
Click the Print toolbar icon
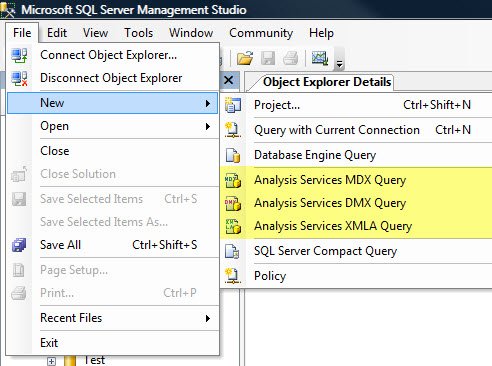tap(290, 58)
